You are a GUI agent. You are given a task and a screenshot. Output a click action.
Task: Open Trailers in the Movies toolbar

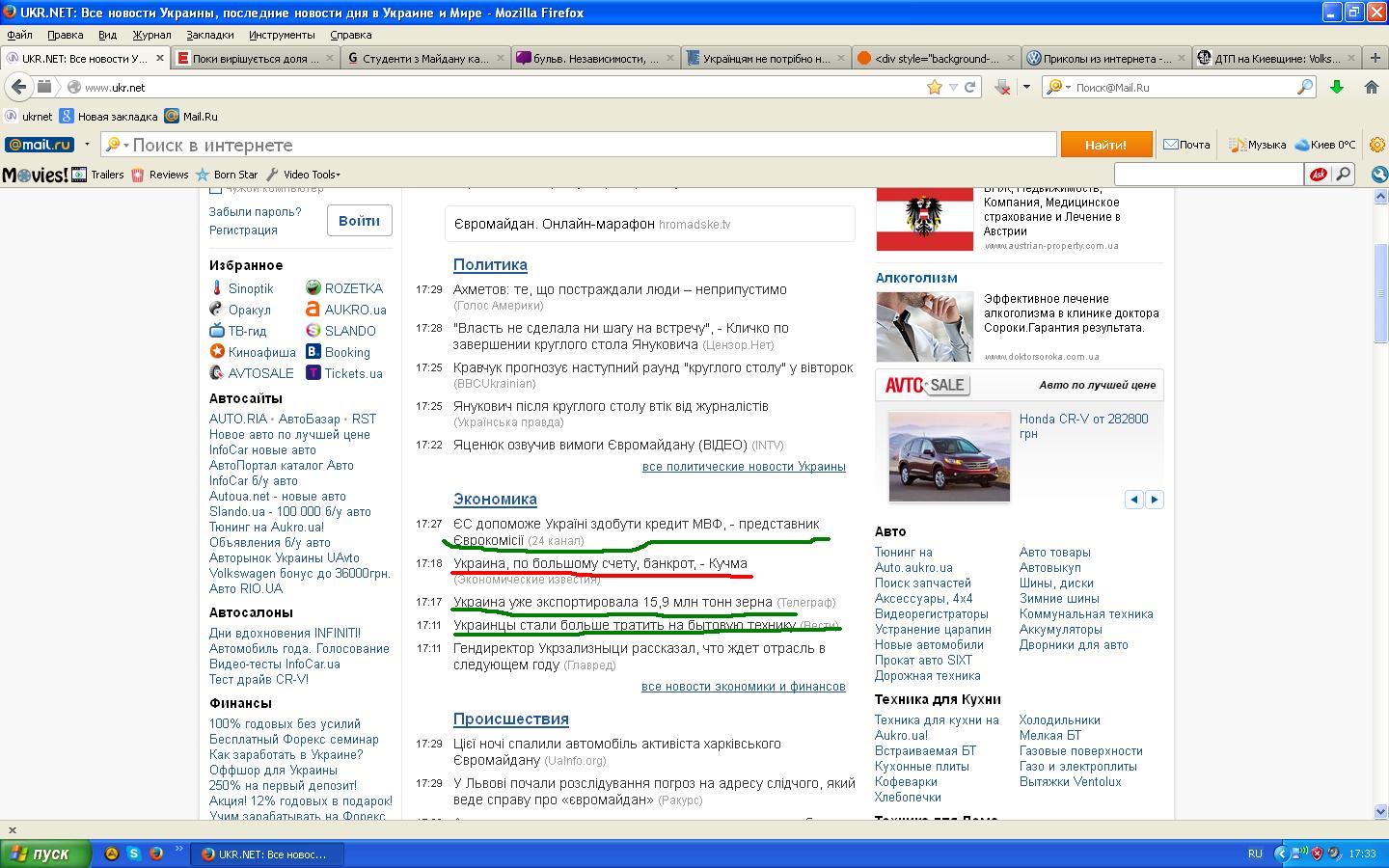pyautogui.click(x=98, y=175)
